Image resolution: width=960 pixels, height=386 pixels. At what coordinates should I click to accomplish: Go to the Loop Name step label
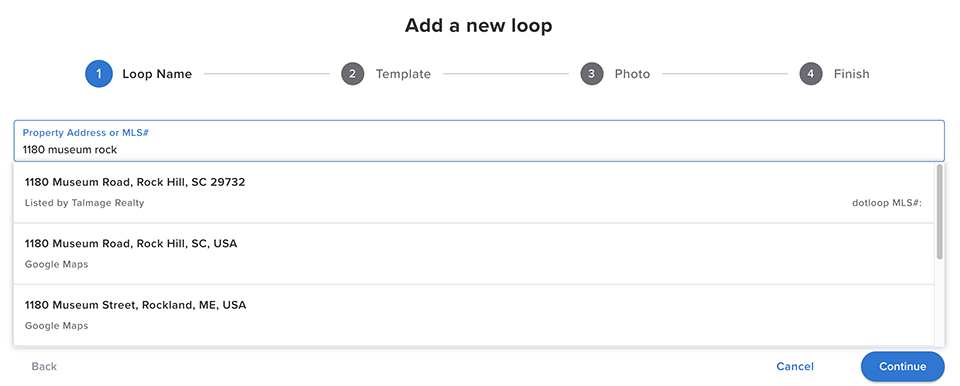point(157,74)
